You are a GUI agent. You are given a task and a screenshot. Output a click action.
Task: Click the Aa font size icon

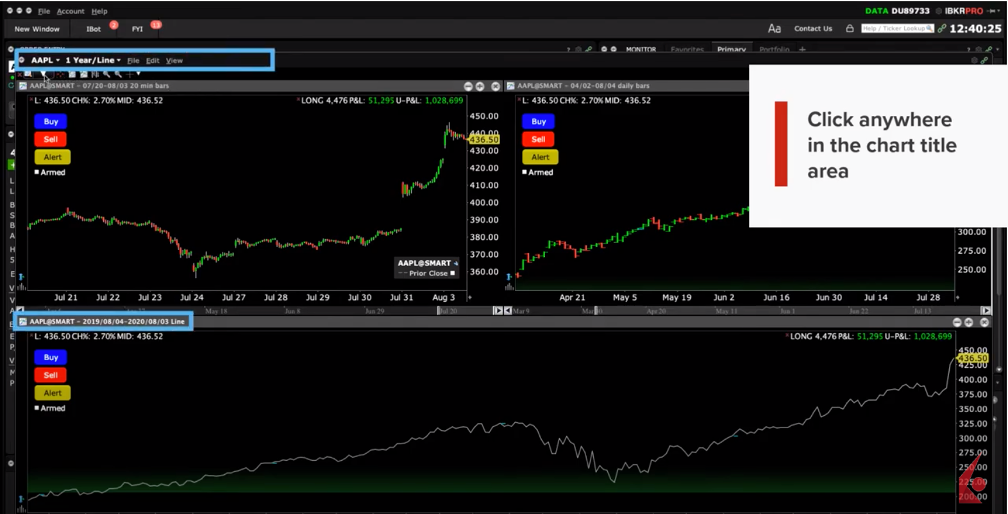click(x=774, y=29)
